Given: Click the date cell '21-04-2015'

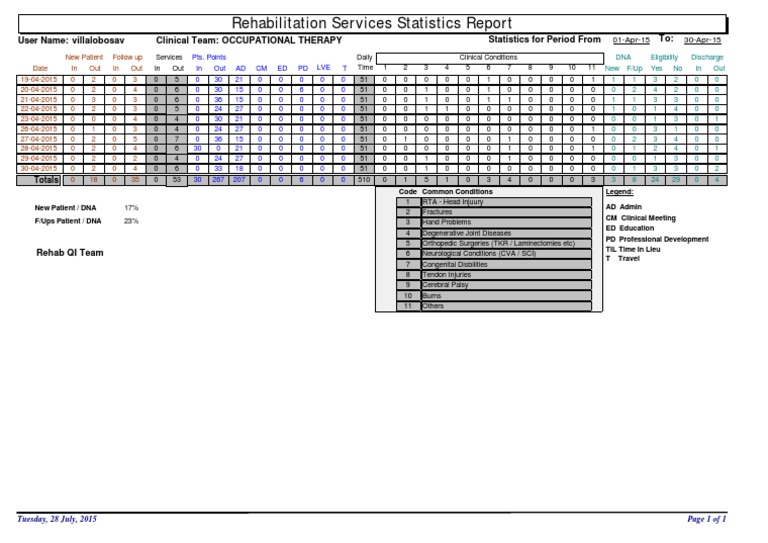Looking at the screenshot, I should (x=39, y=99).
